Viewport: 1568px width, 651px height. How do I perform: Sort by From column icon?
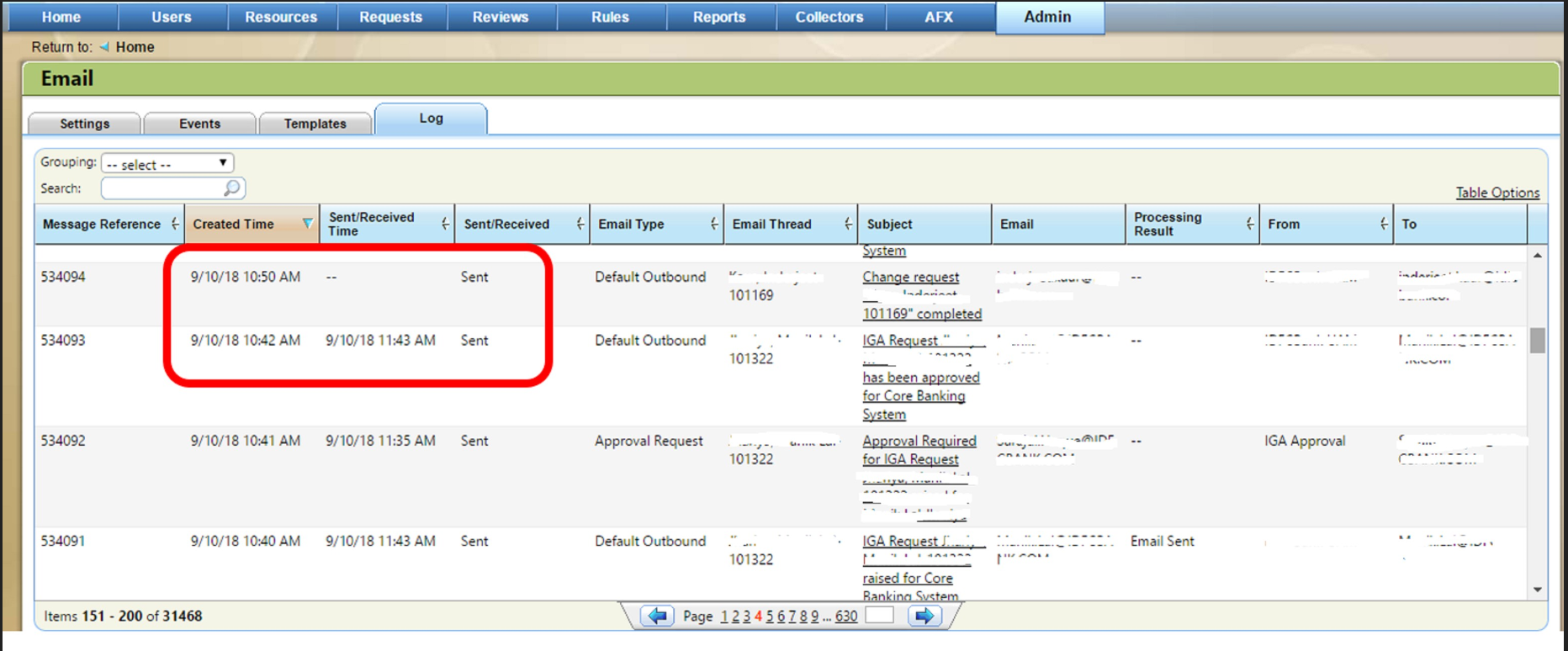tap(1383, 224)
